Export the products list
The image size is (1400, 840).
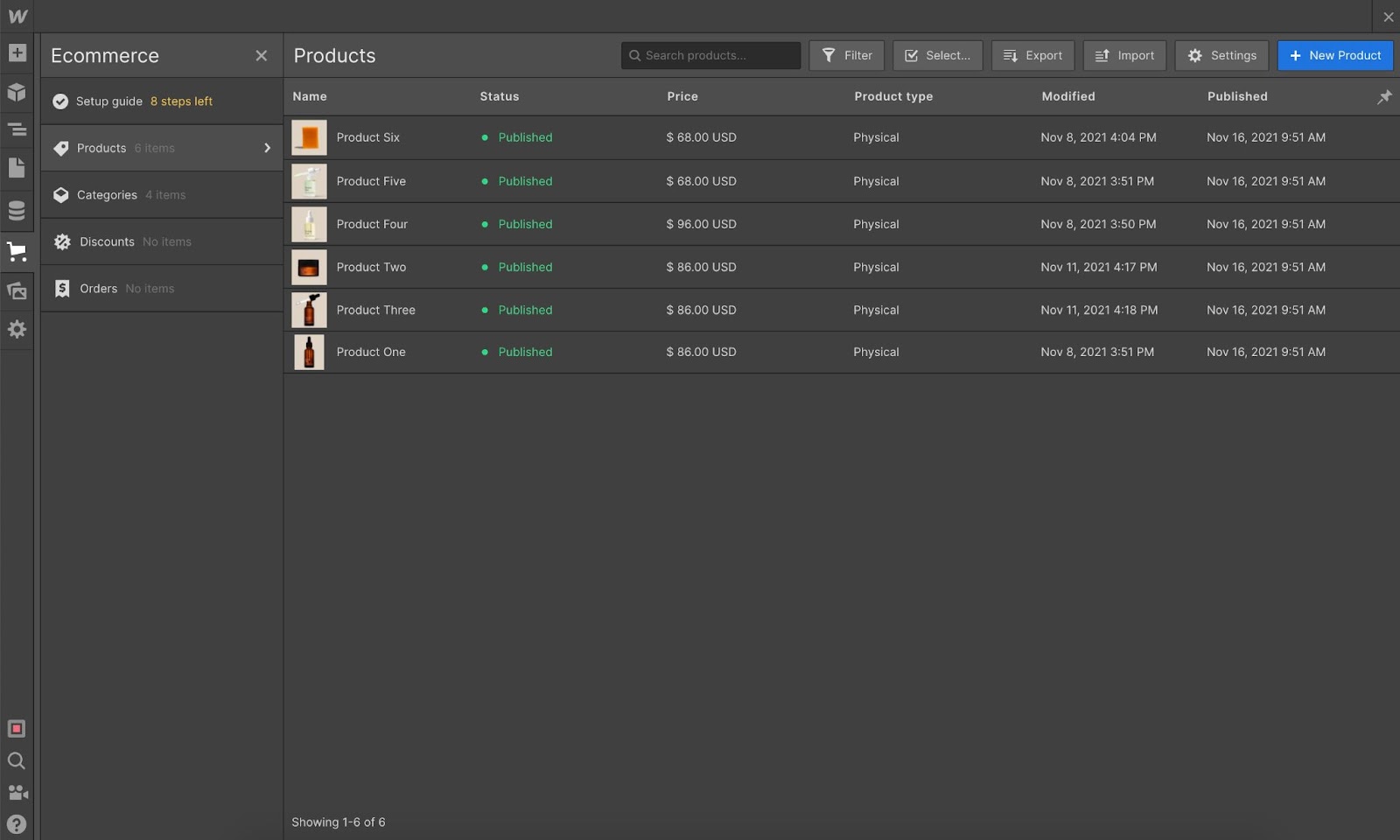point(1032,55)
